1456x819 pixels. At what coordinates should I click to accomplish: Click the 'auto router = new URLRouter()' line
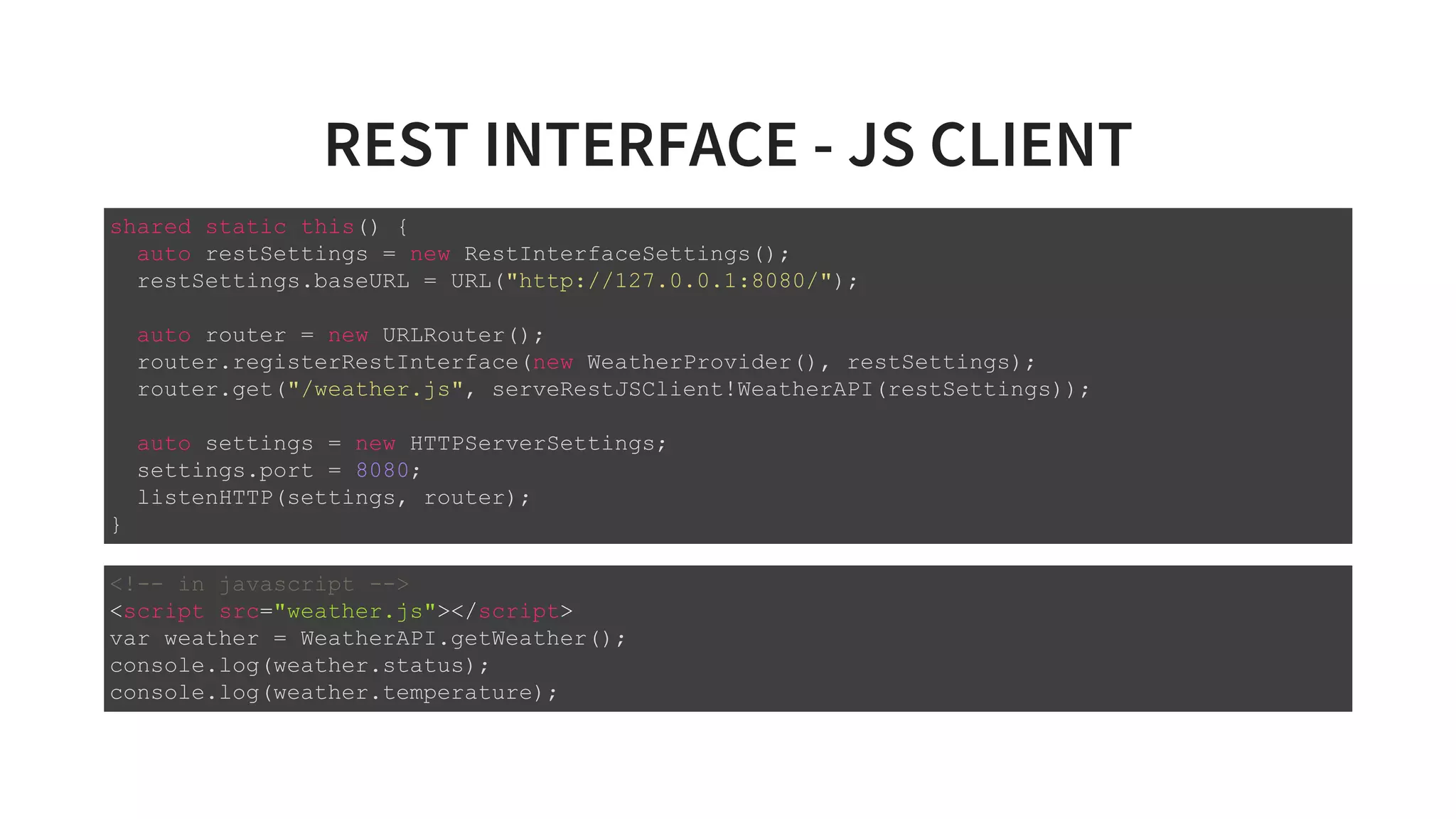click(x=340, y=335)
